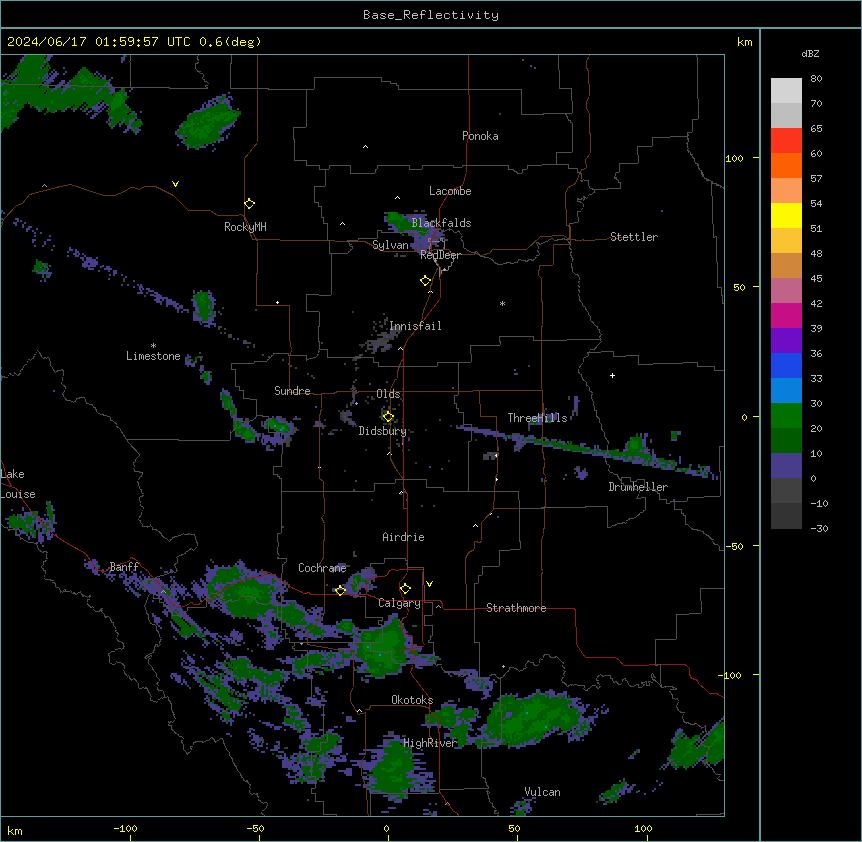Click the Base_Reflectivity title text
This screenshot has width=862, height=842.
coord(431,15)
